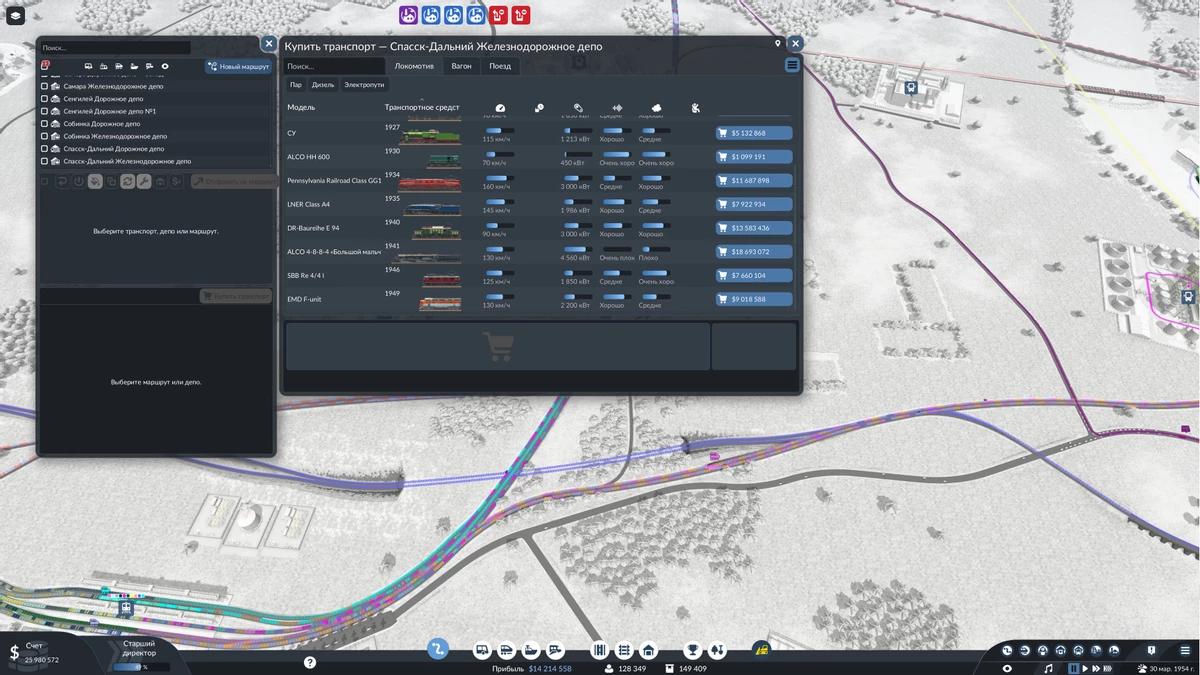Image resolution: width=1200 pixels, height=675 pixels.
Task: Buy EMD F-unit for $9 018 588
Action: (x=755, y=299)
